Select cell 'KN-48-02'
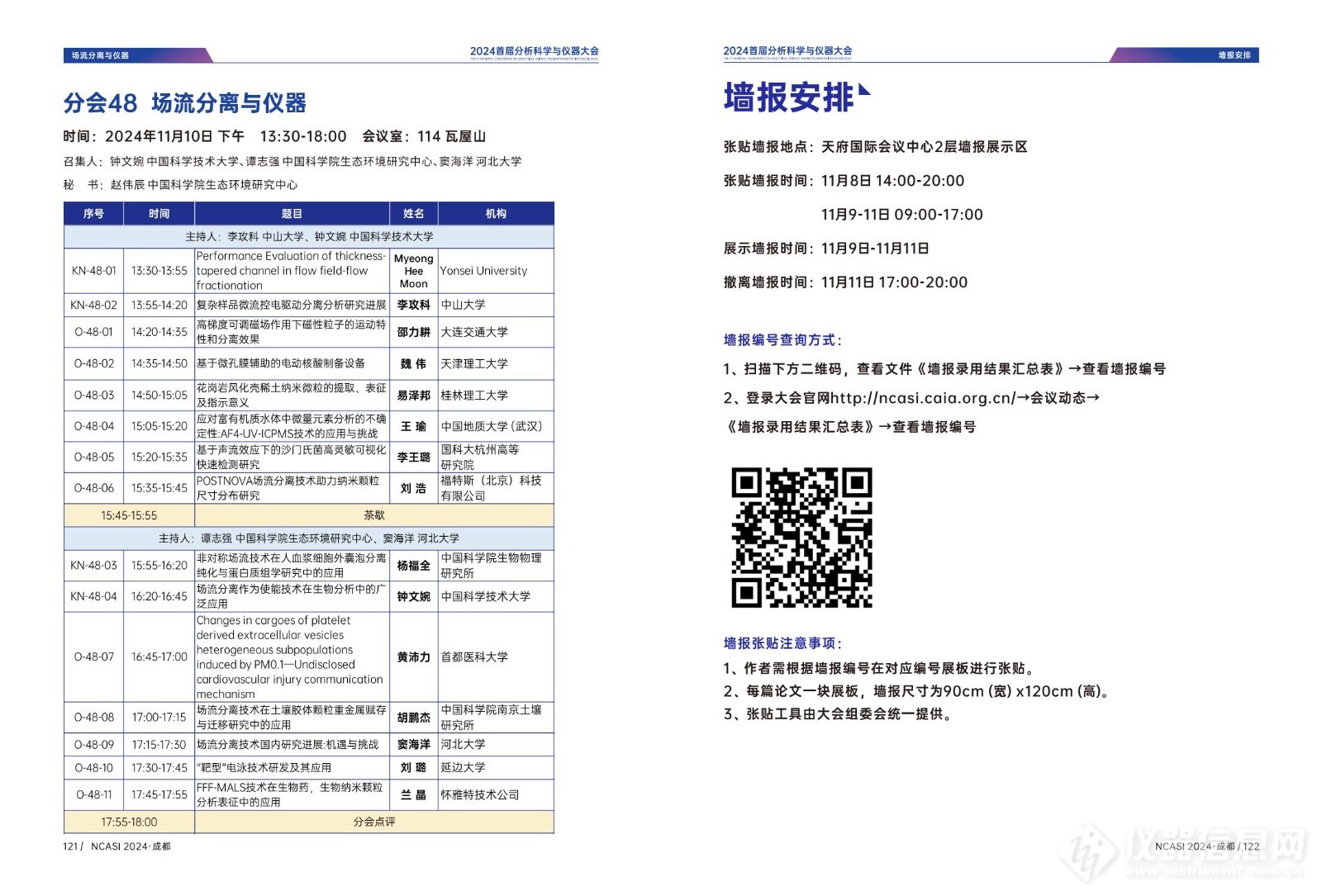The width and height of the screenshot is (1322, 896). (94, 305)
